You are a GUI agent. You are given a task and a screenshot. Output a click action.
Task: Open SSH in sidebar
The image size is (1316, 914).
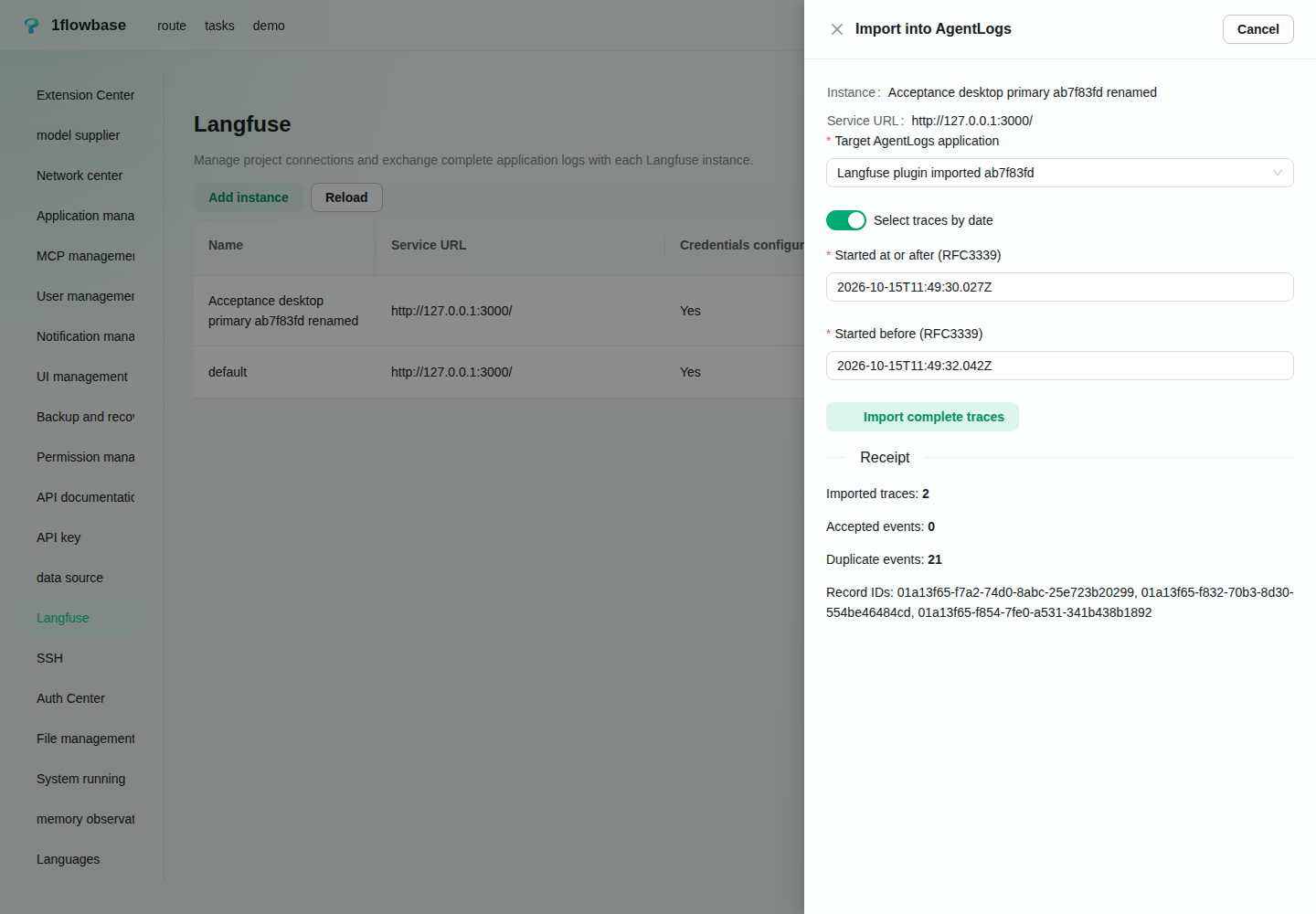(82, 658)
